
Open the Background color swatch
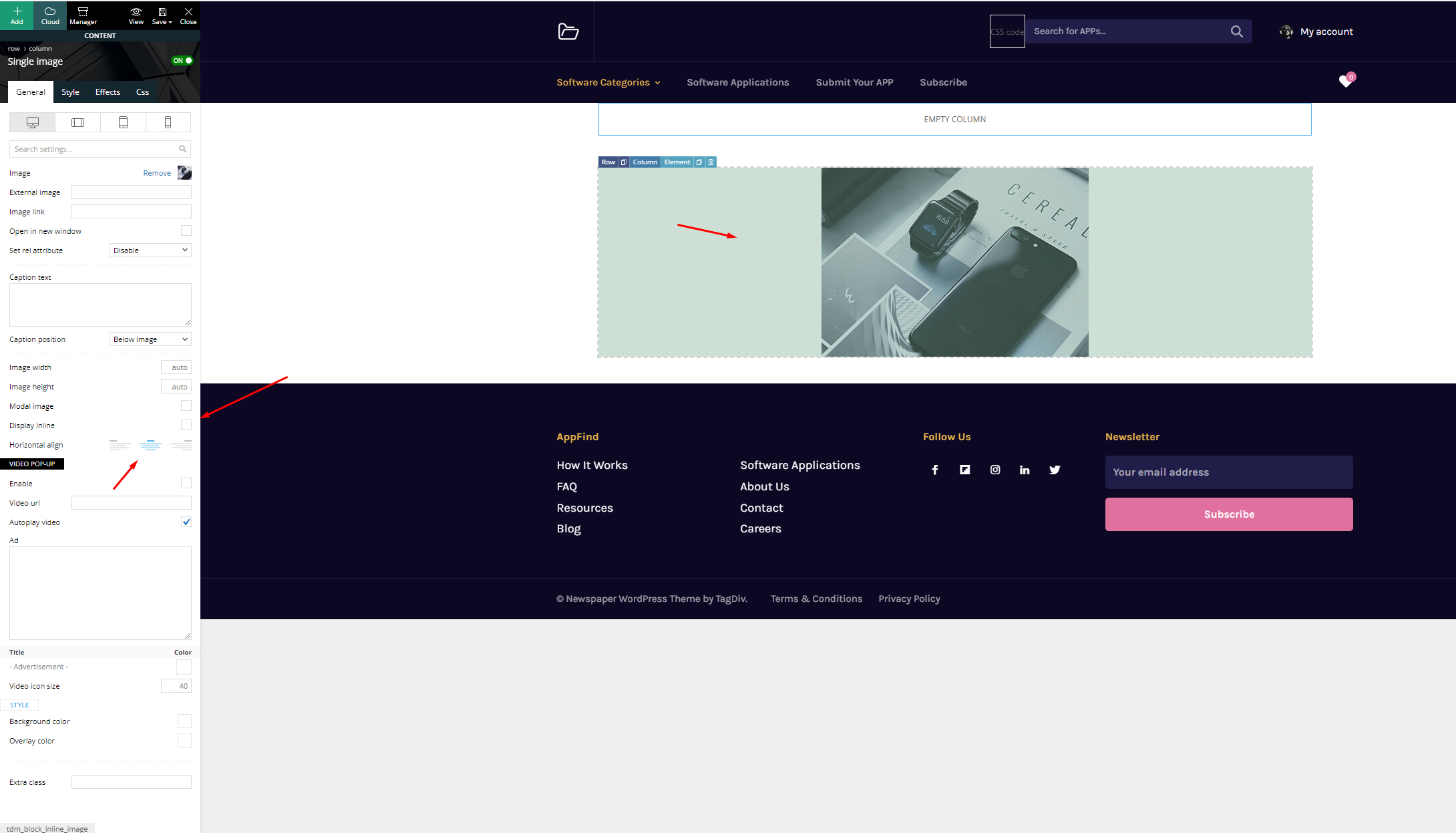(x=184, y=721)
